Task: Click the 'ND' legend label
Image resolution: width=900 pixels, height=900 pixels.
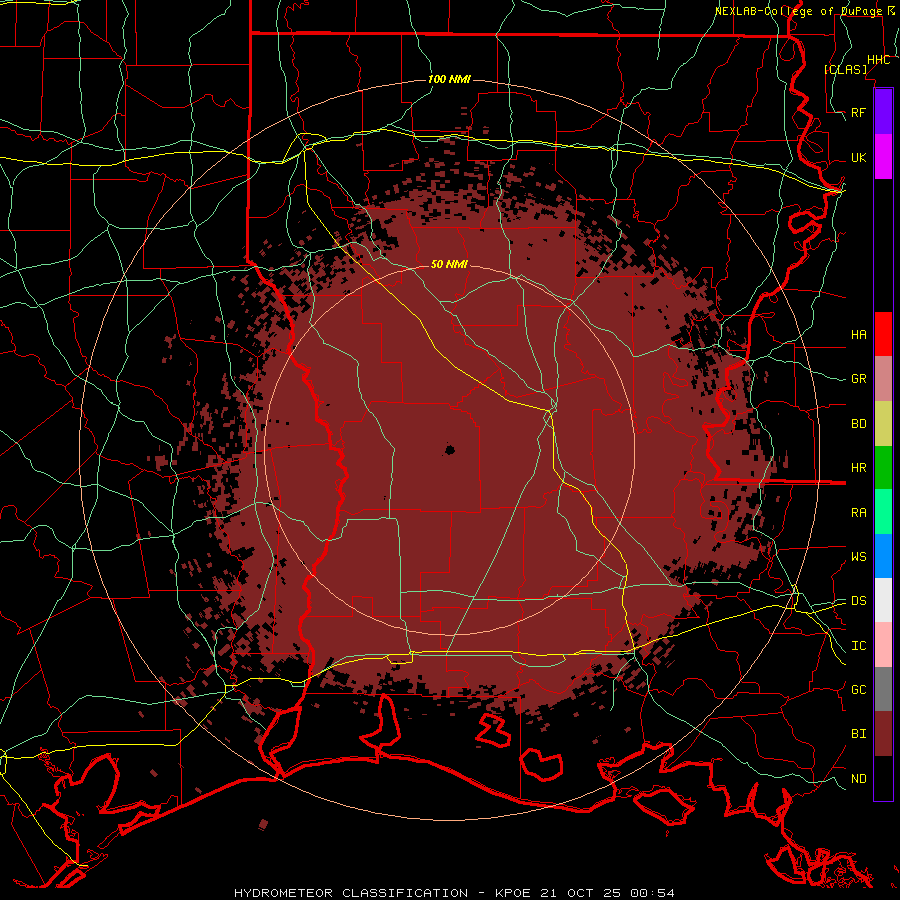Action: pos(858,779)
